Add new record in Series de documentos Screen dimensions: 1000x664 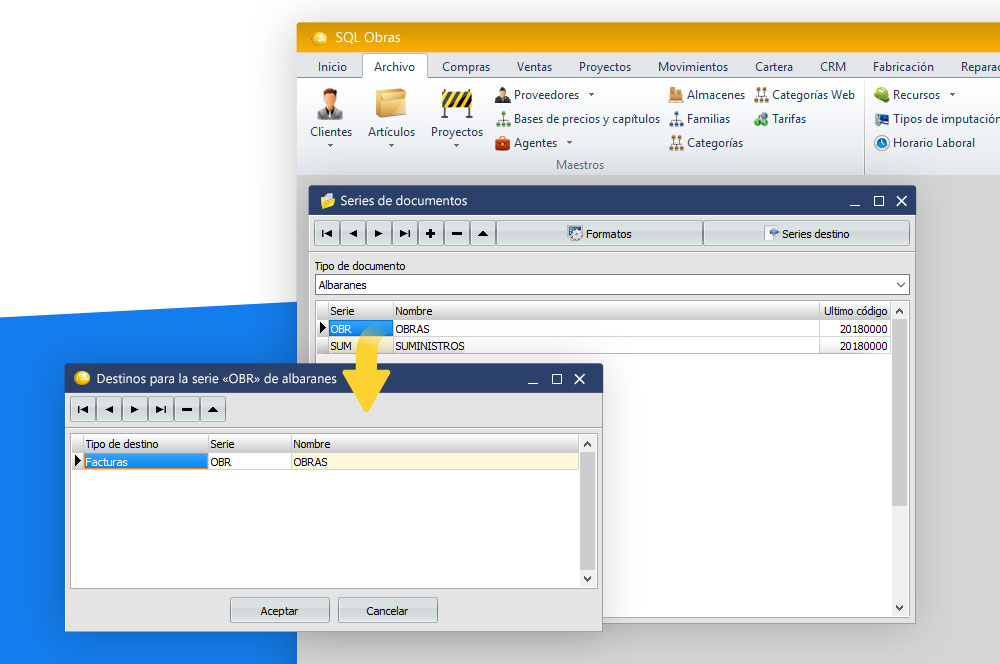click(x=431, y=234)
